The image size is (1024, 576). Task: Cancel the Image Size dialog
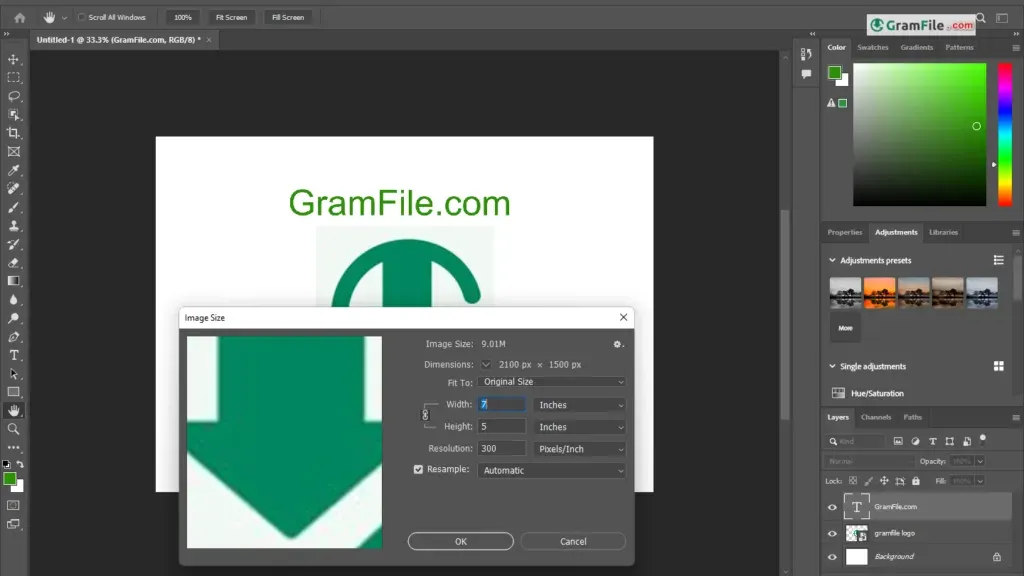pos(573,541)
